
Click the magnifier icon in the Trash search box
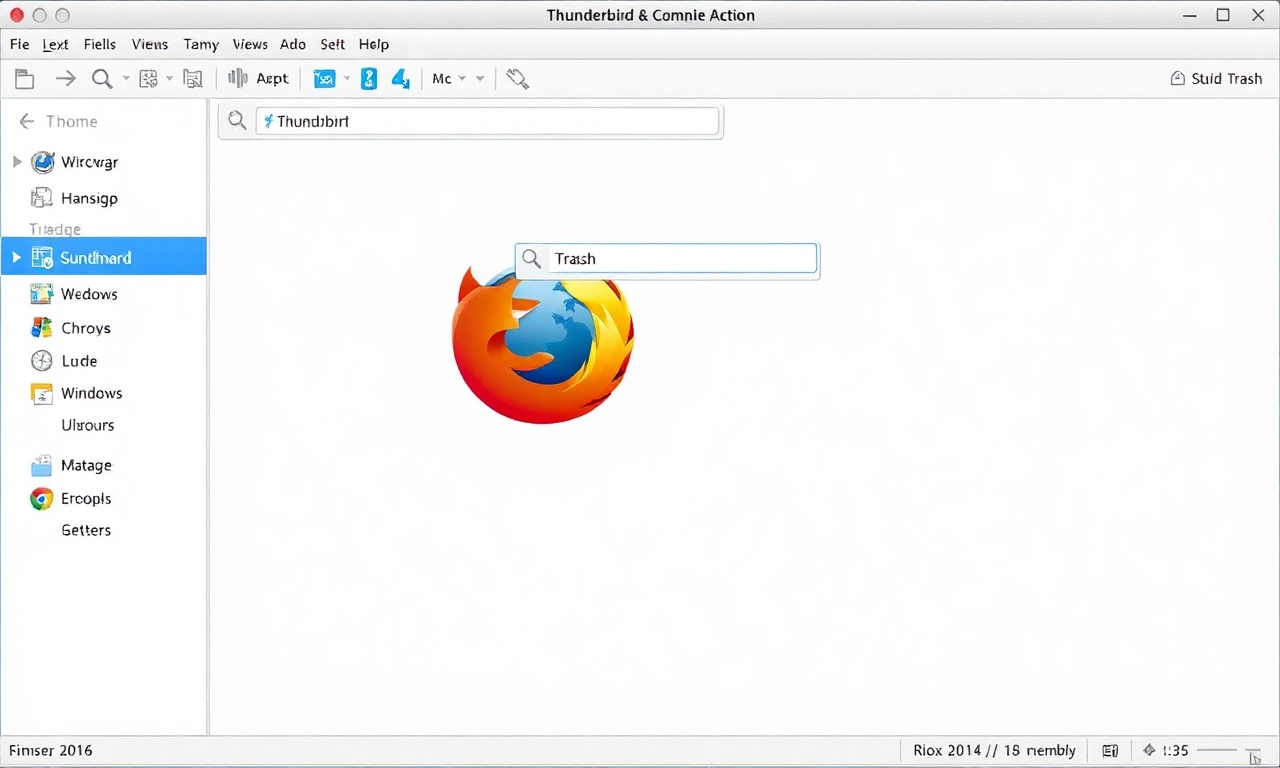(532, 258)
